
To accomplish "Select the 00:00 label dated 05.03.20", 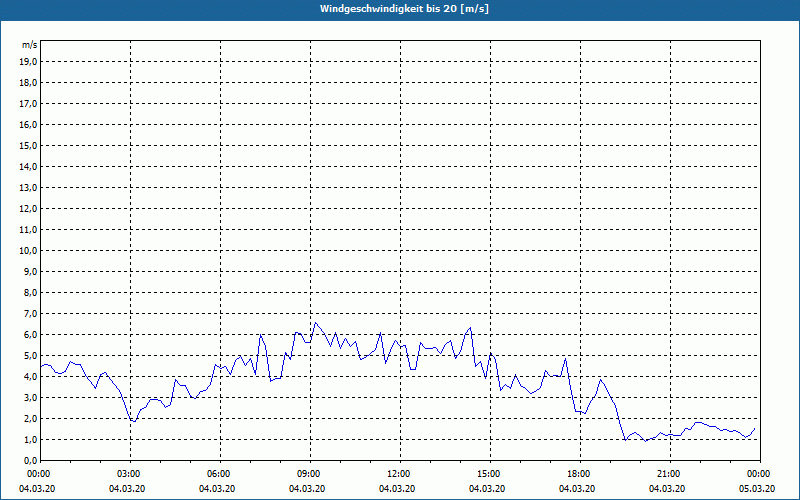I will (x=760, y=474).
